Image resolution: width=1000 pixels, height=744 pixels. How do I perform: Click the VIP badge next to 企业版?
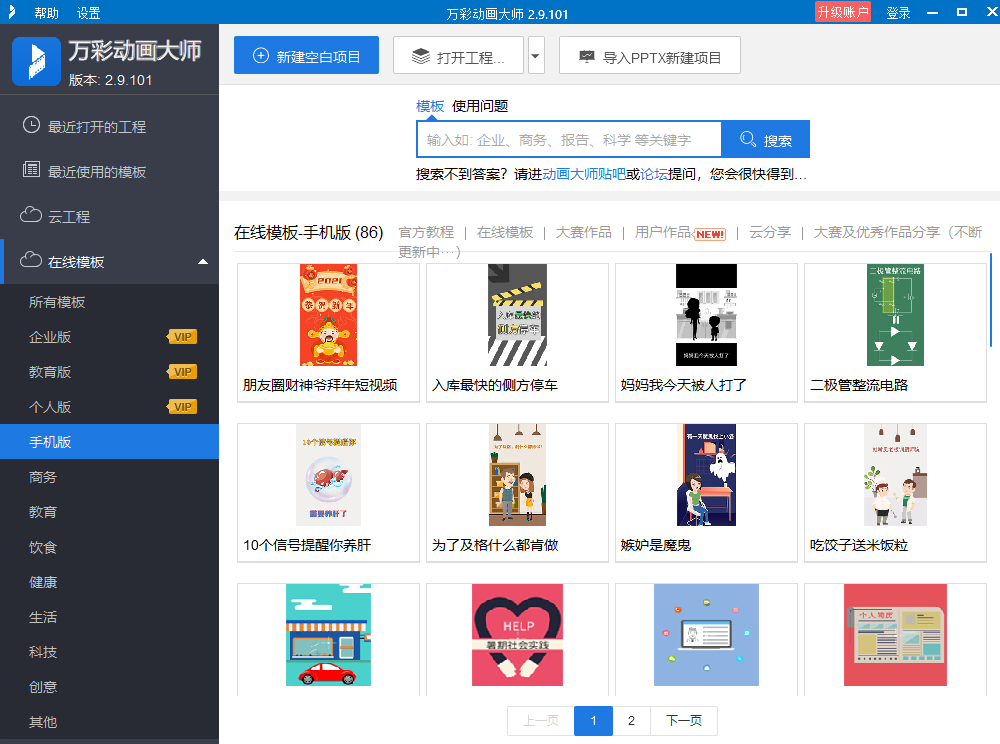click(182, 337)
